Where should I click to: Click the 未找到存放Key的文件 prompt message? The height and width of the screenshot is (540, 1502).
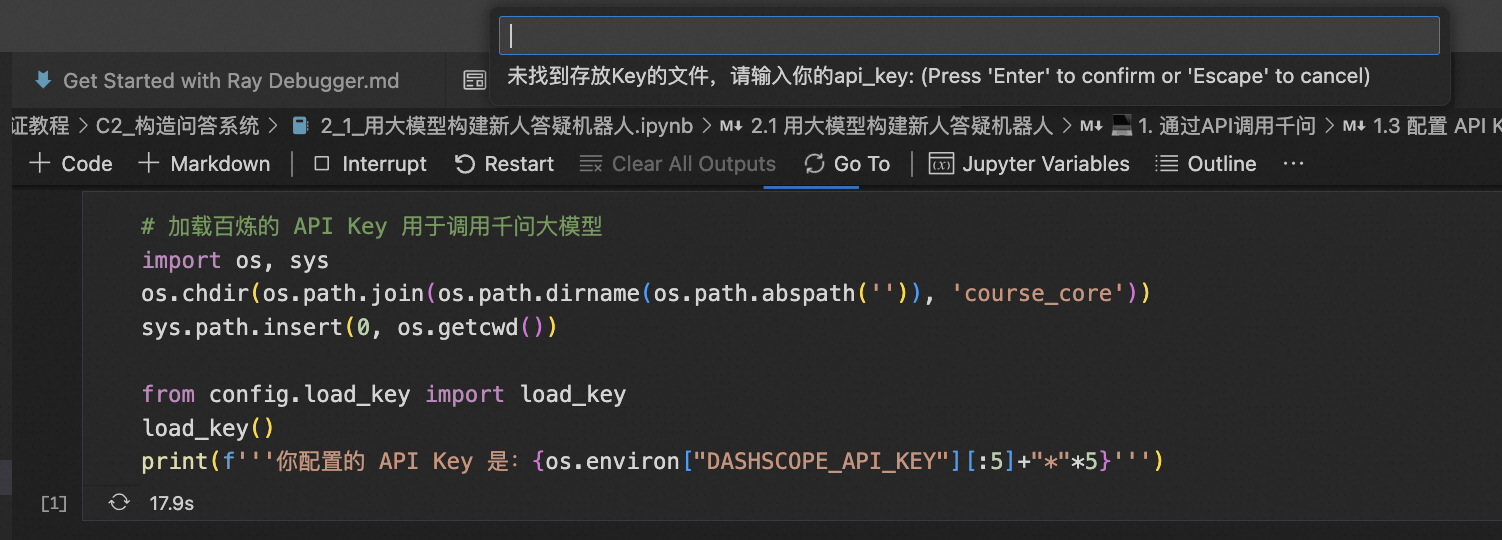(938, 76)
